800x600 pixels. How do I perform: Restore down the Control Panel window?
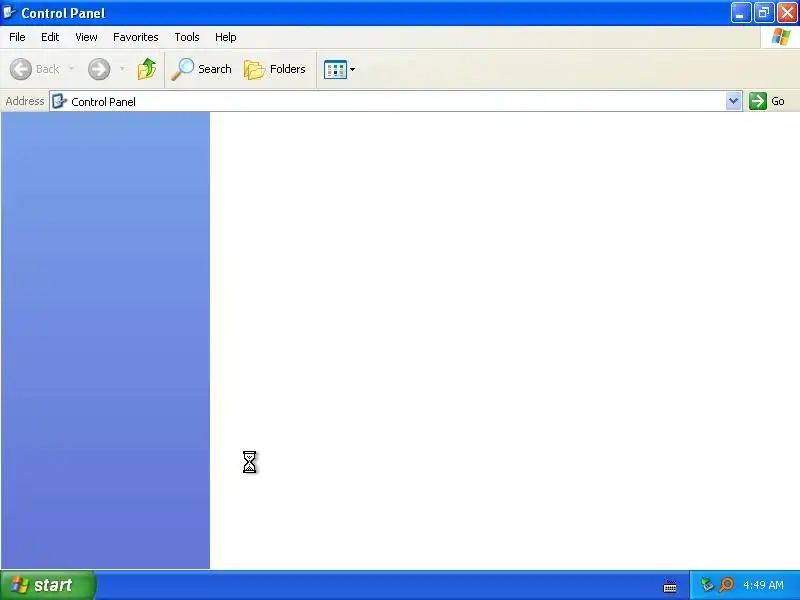764,13
